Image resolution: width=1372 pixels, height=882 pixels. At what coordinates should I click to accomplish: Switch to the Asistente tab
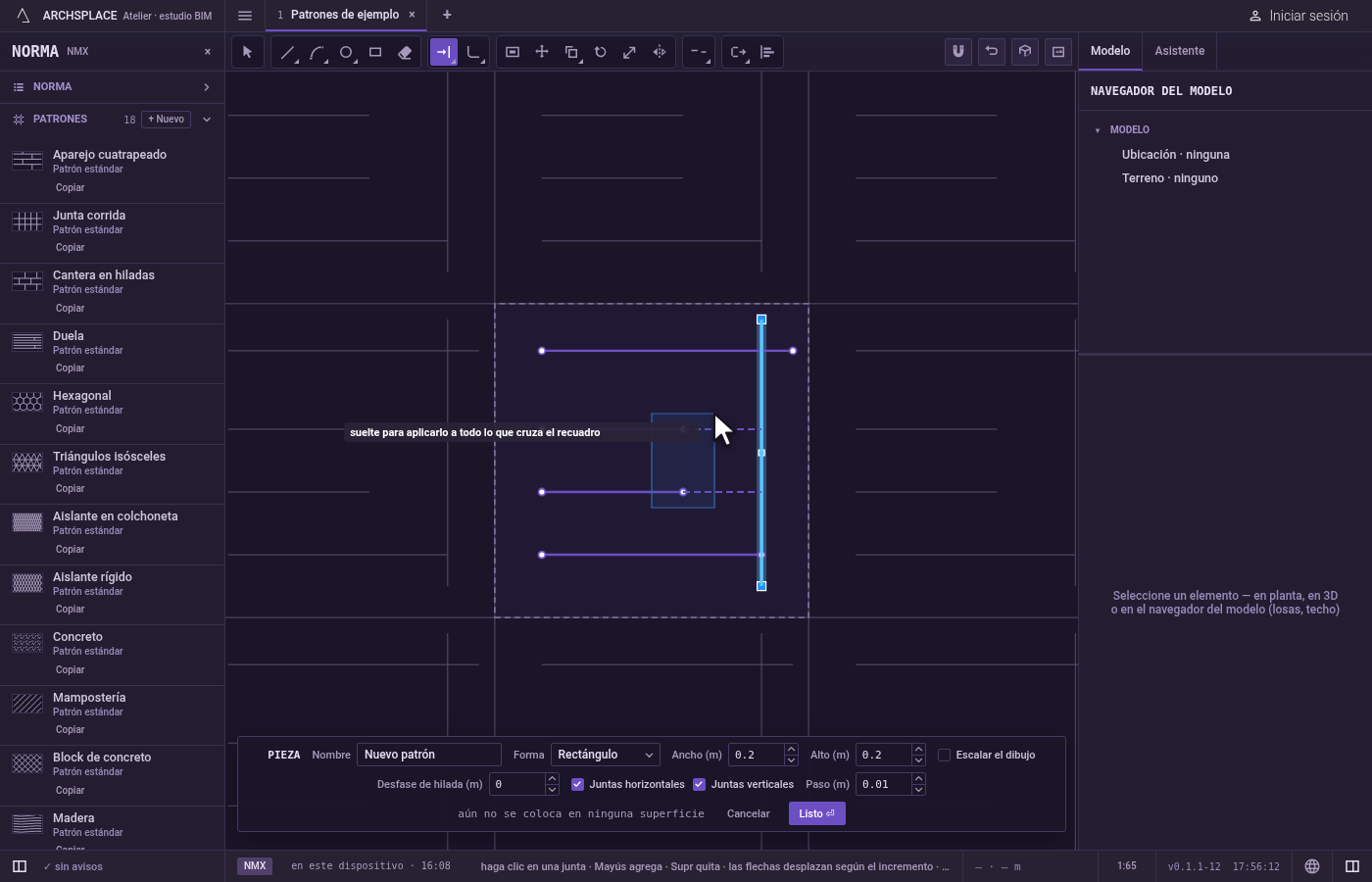tap(1179, 51)
